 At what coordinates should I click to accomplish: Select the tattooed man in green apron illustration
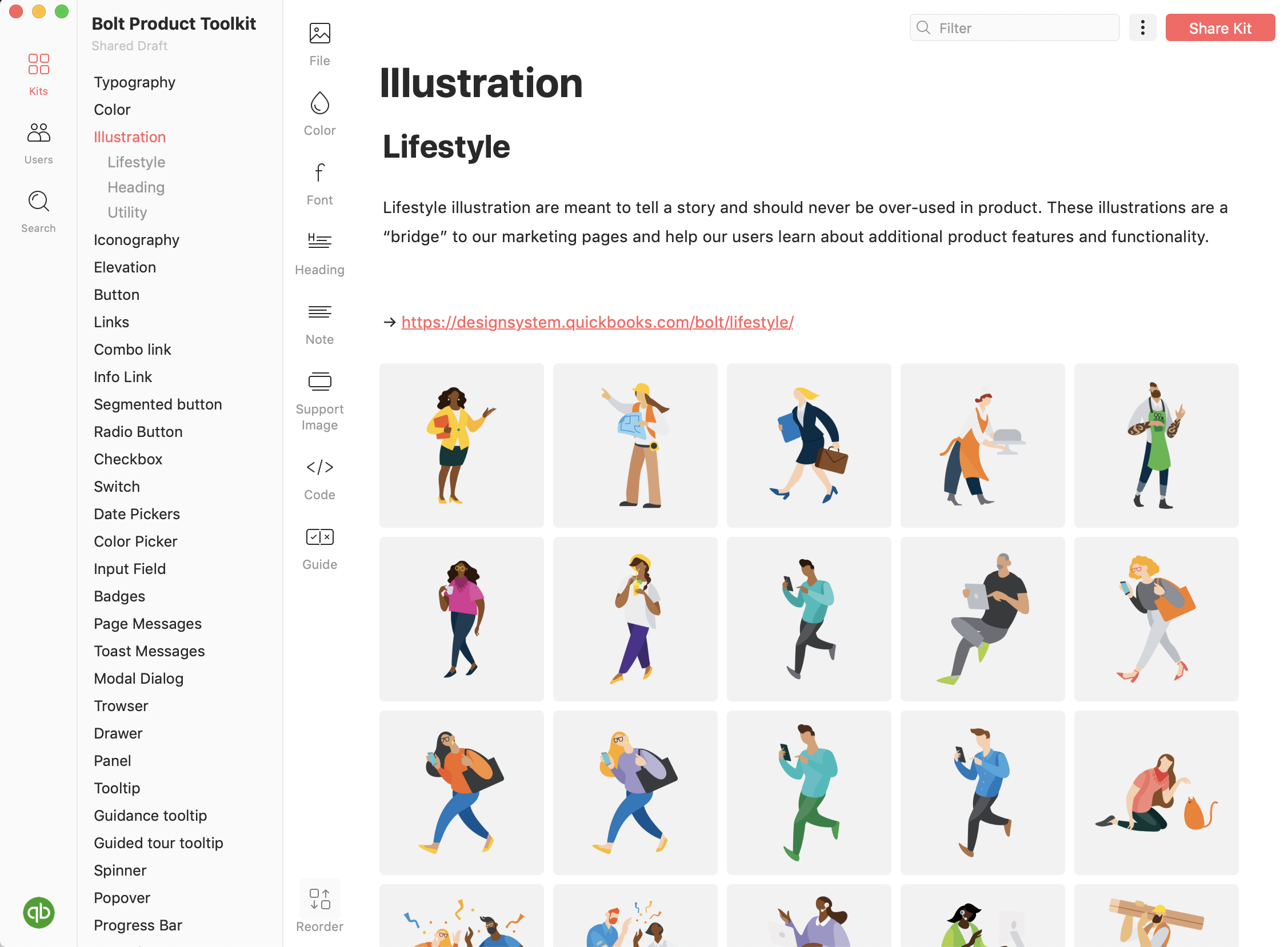1156,446
